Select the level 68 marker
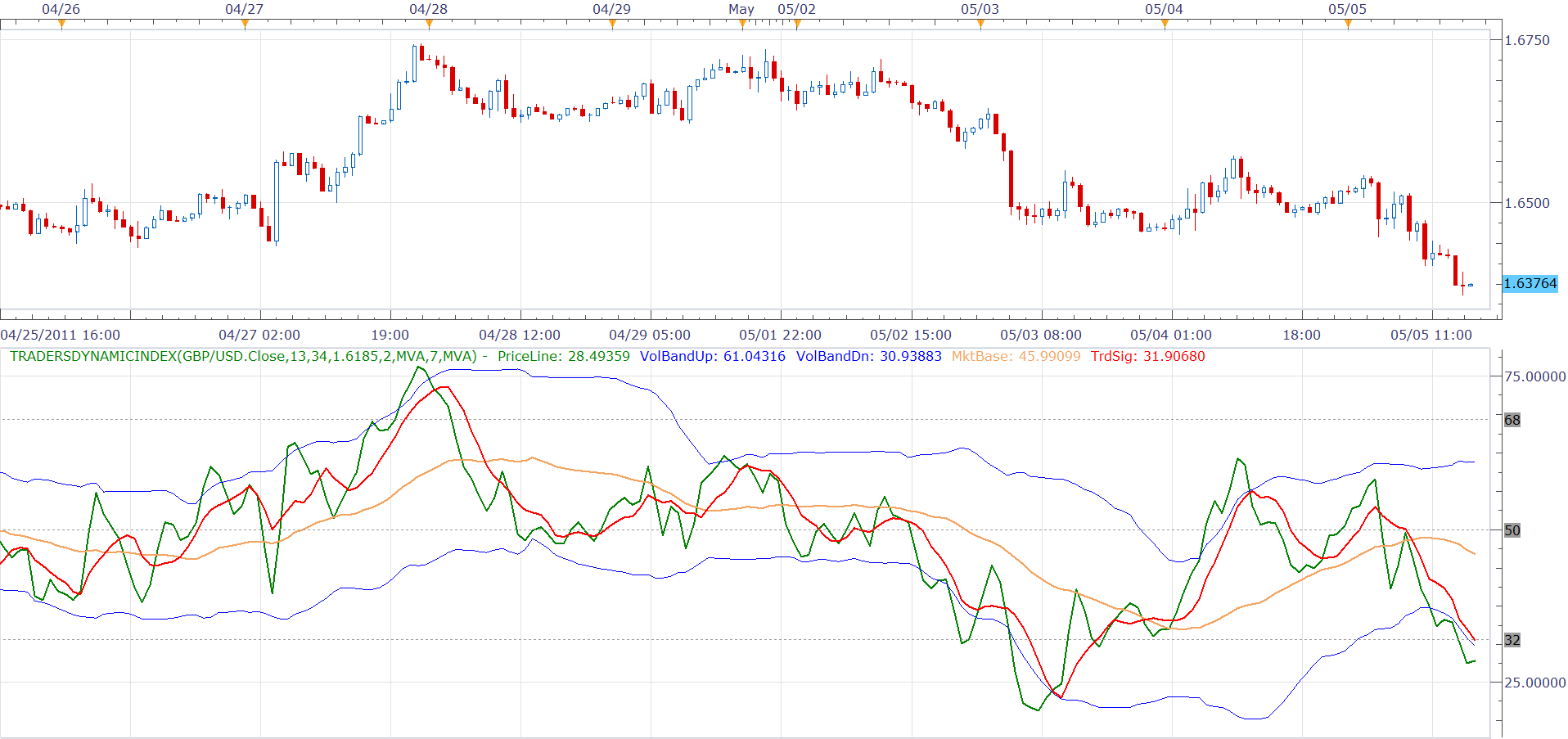The width and height of the screenshot is (1568, 739). point(1512,420)
